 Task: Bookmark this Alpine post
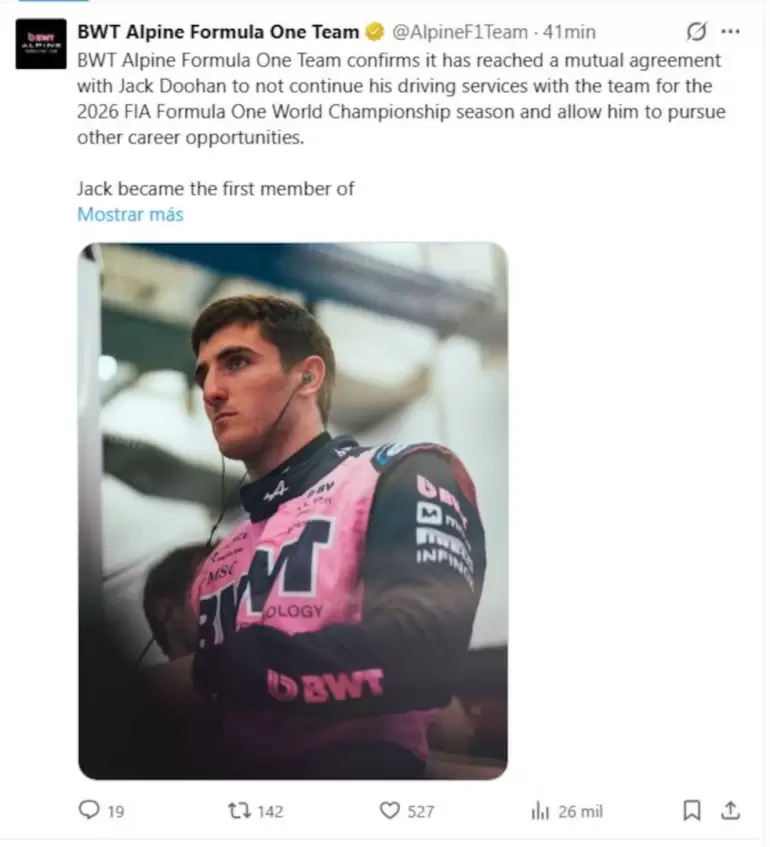coord(691,810)
